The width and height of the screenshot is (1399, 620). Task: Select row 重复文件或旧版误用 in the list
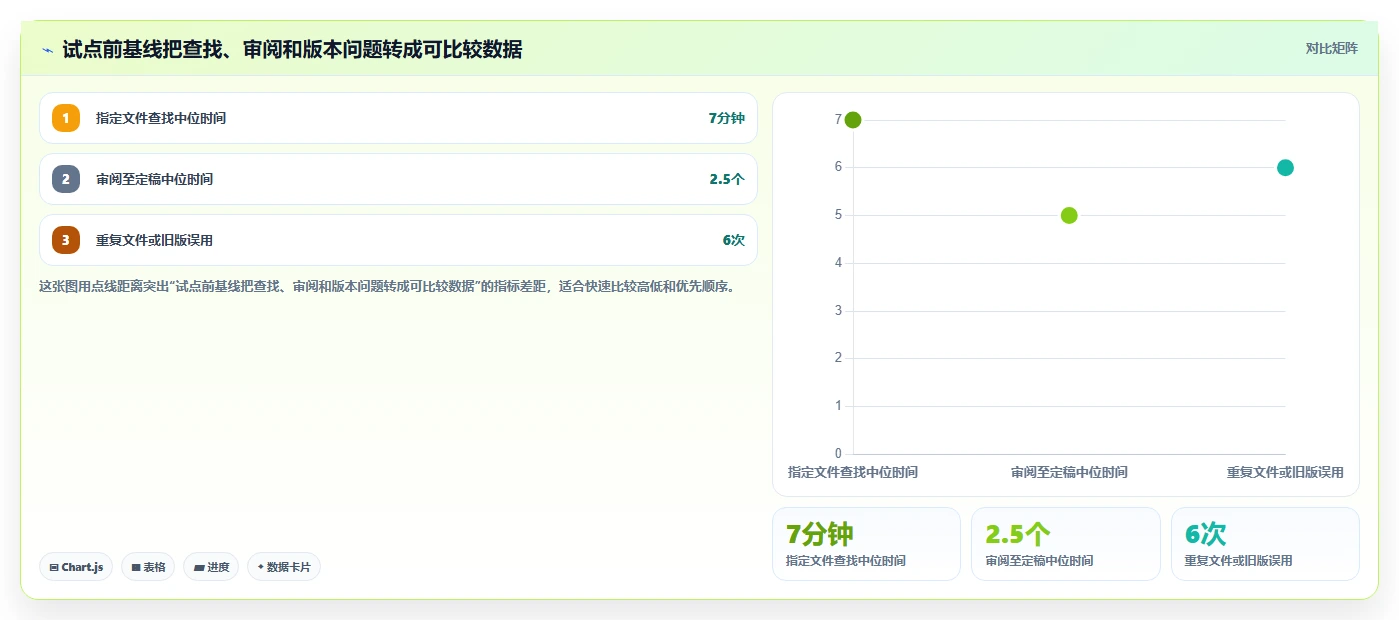[x=398, y=240]
